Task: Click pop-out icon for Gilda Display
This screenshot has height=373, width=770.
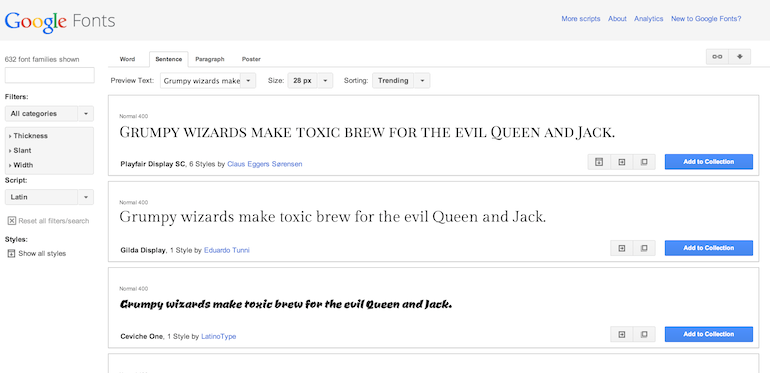Action: coord(644,248)
